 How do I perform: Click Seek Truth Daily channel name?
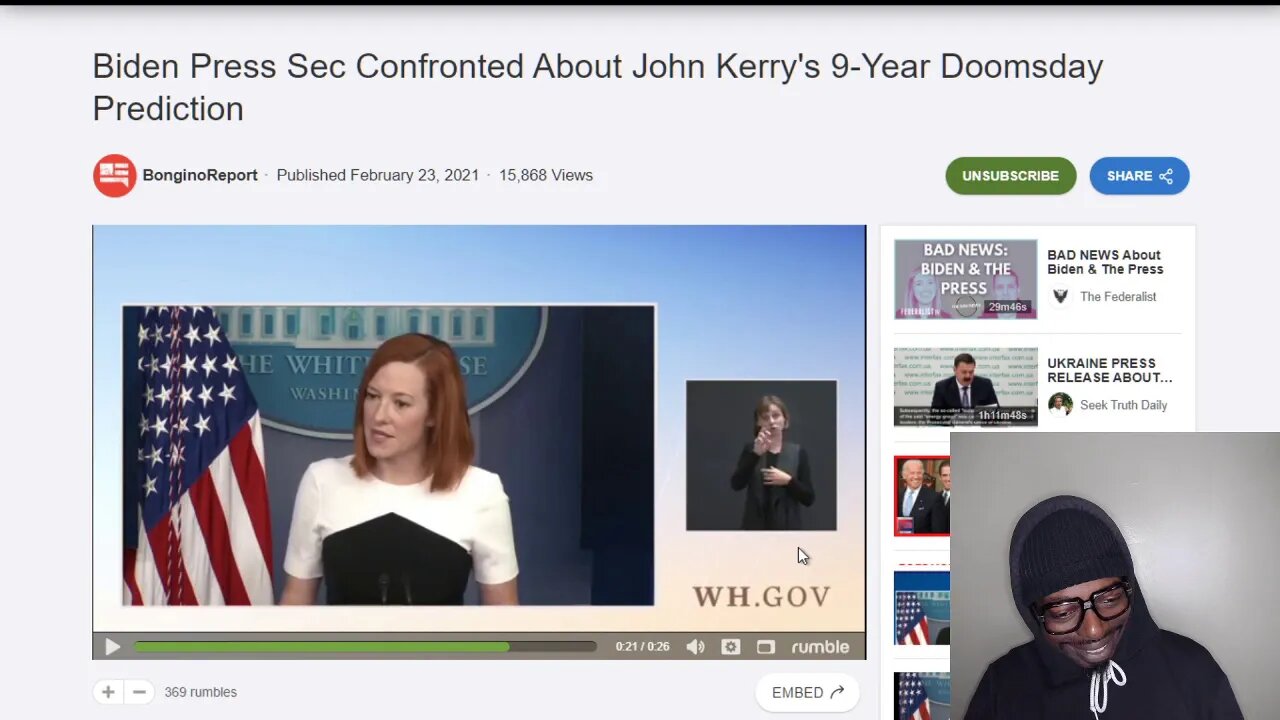coord(1123,405)
